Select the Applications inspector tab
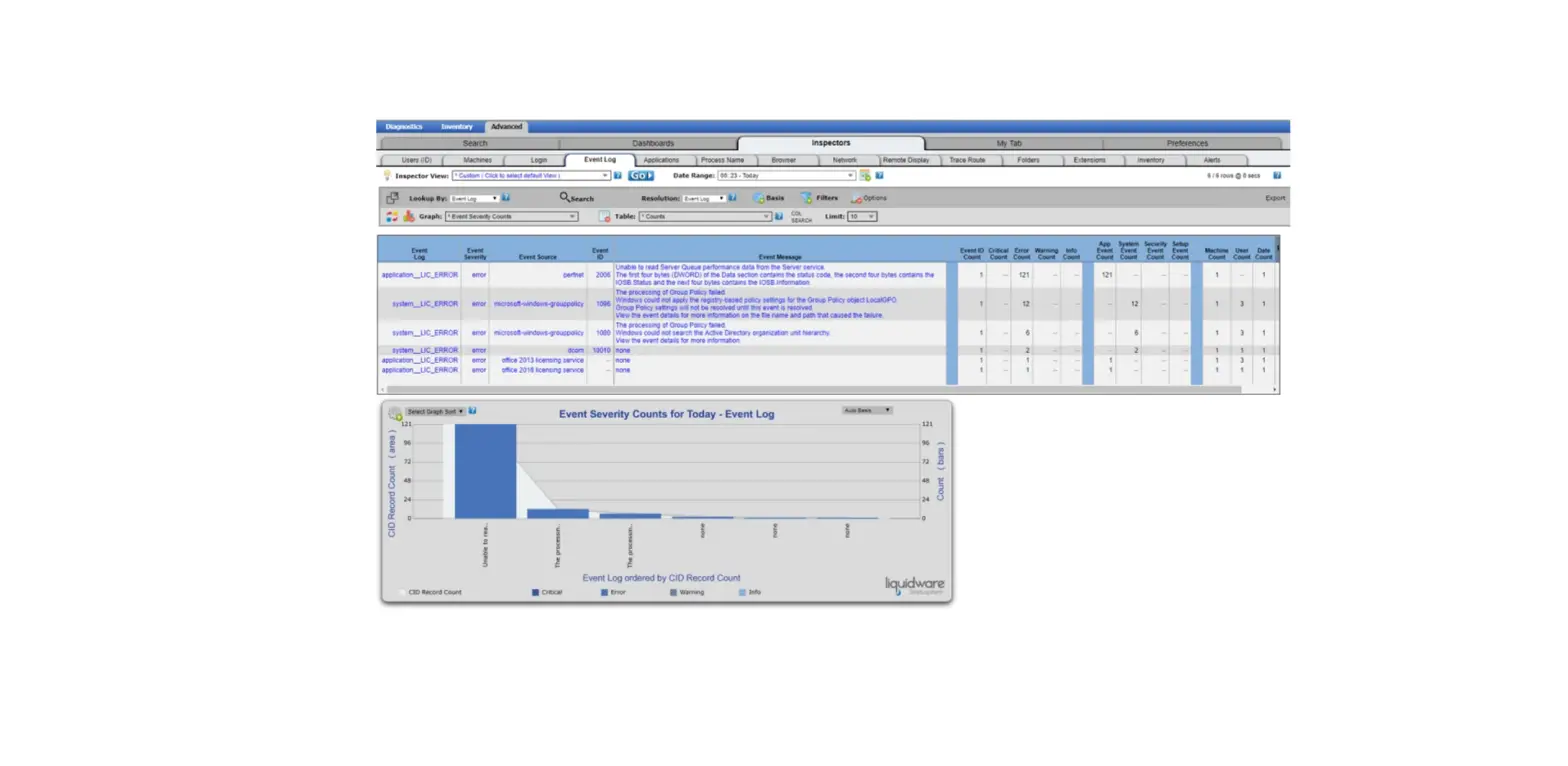1568x766 pixels. (661, 160)
